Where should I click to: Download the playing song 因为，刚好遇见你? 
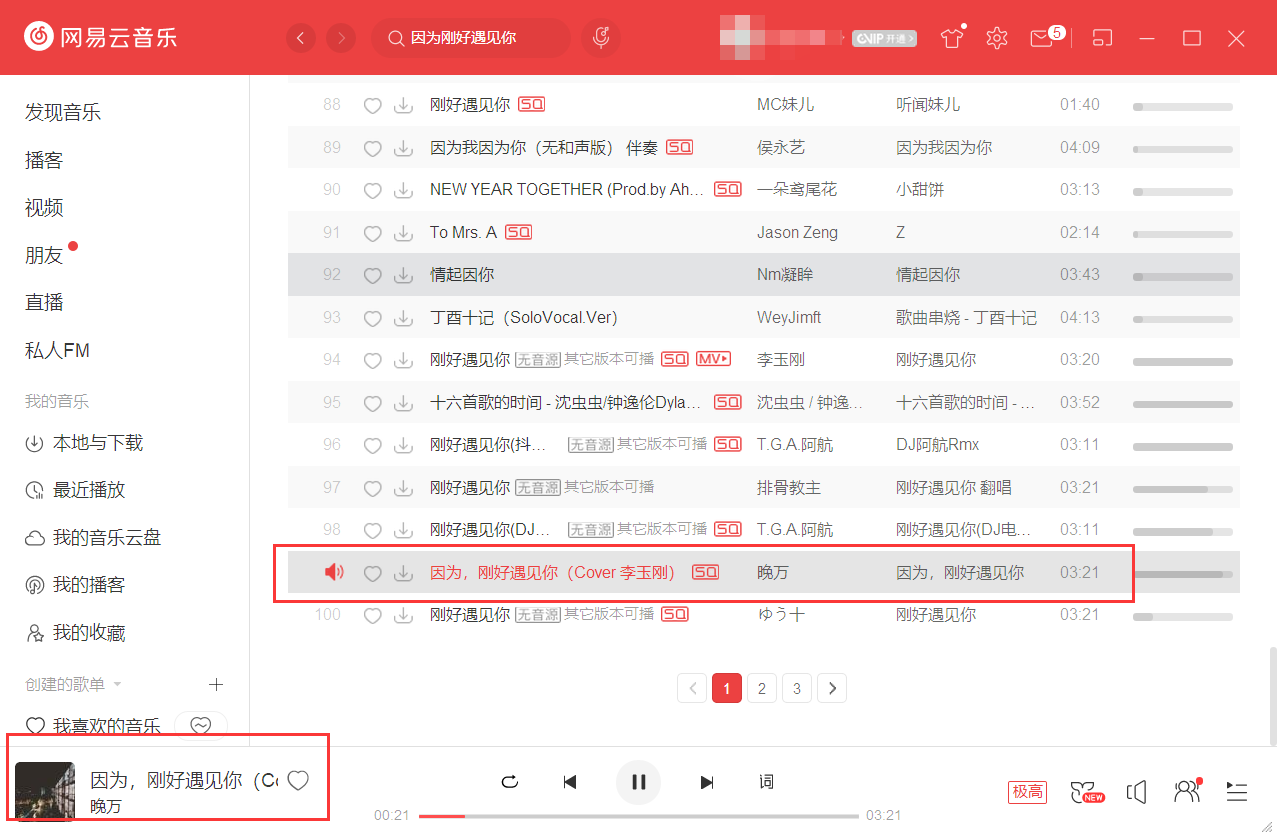pos(403,573)
